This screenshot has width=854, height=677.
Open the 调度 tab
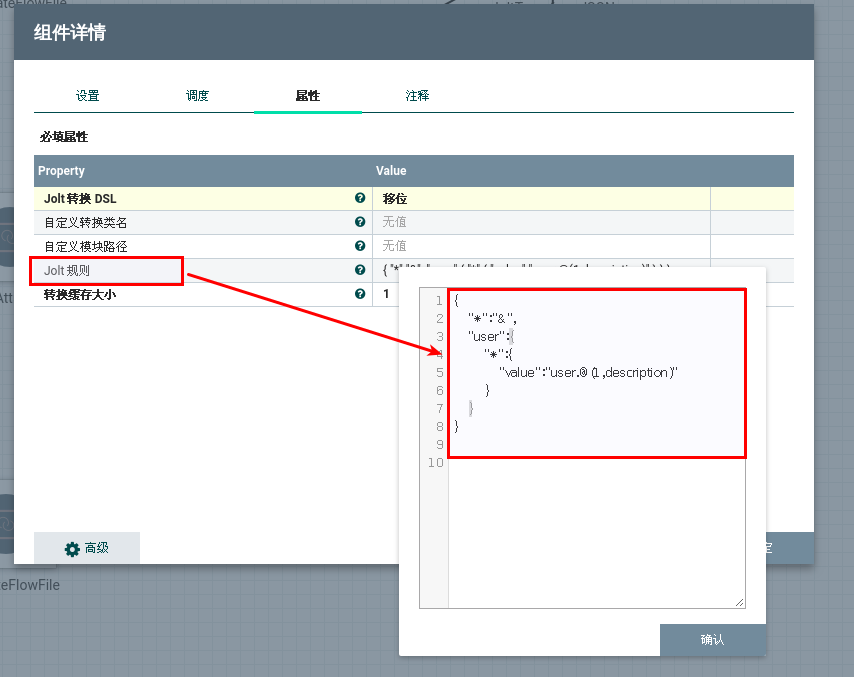[198, 96]
